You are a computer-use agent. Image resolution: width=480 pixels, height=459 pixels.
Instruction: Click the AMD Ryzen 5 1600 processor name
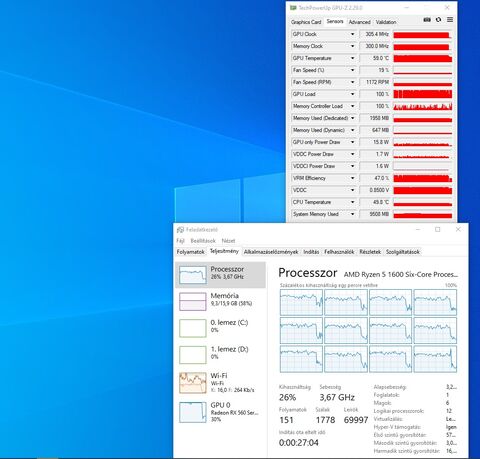[401, 275]
